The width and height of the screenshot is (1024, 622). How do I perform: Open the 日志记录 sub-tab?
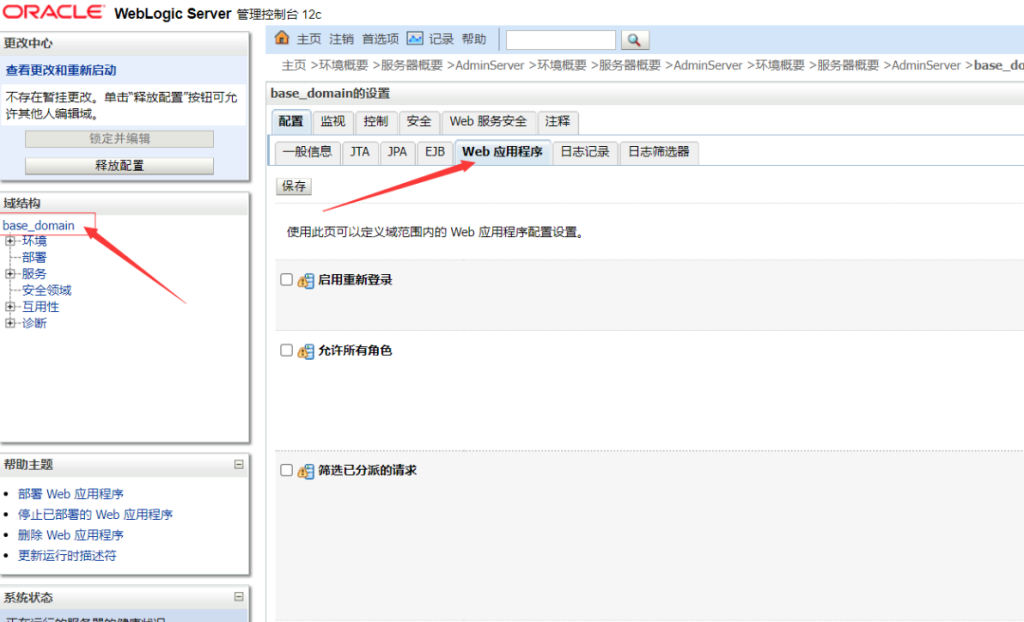click(x=584, y=152)
